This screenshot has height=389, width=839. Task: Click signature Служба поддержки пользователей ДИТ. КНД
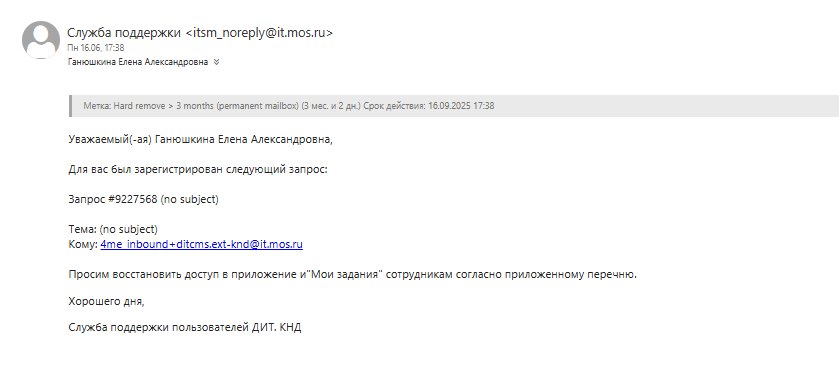tap(185, 327)
